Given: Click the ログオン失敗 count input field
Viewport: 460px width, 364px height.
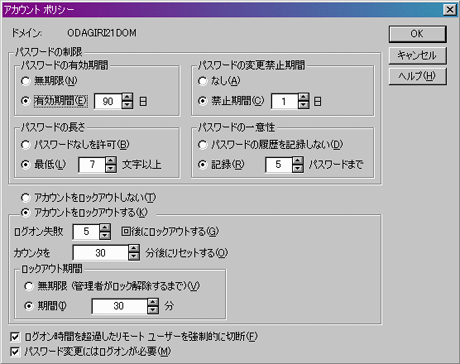Looking at the screenshot, I should click(86, 231).
